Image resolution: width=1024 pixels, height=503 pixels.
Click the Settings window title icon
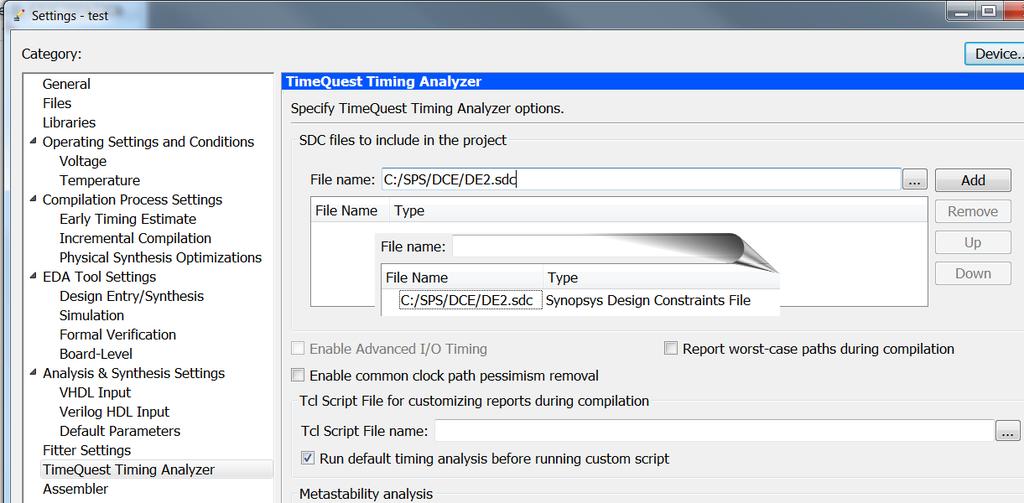point(18,14)
